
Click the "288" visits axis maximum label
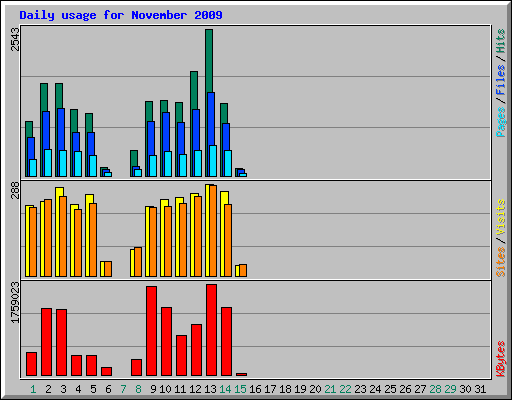15,190
